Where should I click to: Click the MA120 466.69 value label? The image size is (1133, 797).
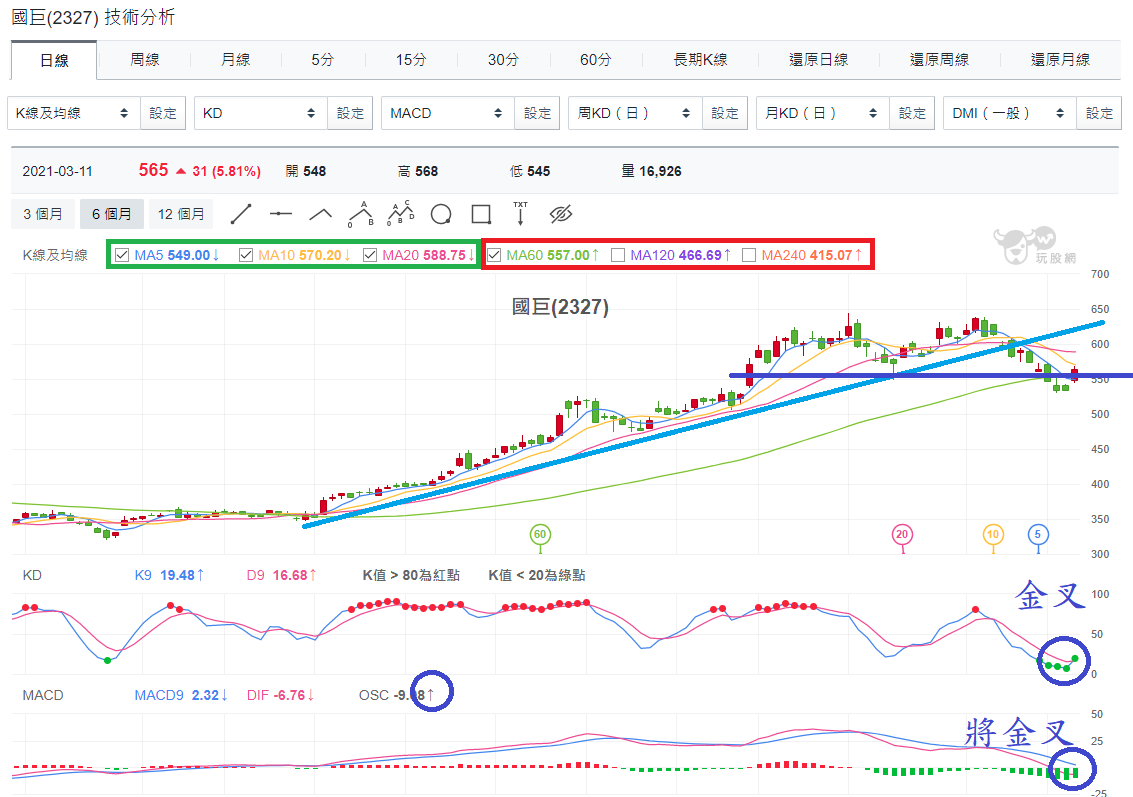pos(681,255)
